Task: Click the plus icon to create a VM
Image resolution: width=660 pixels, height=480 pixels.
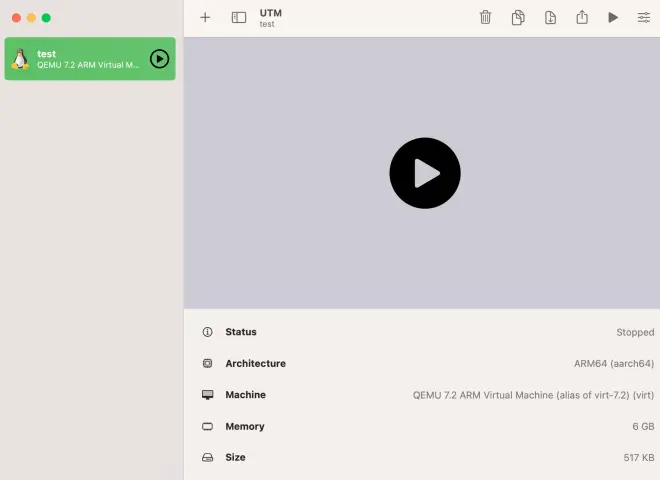Action: click(x=205, y=17)
